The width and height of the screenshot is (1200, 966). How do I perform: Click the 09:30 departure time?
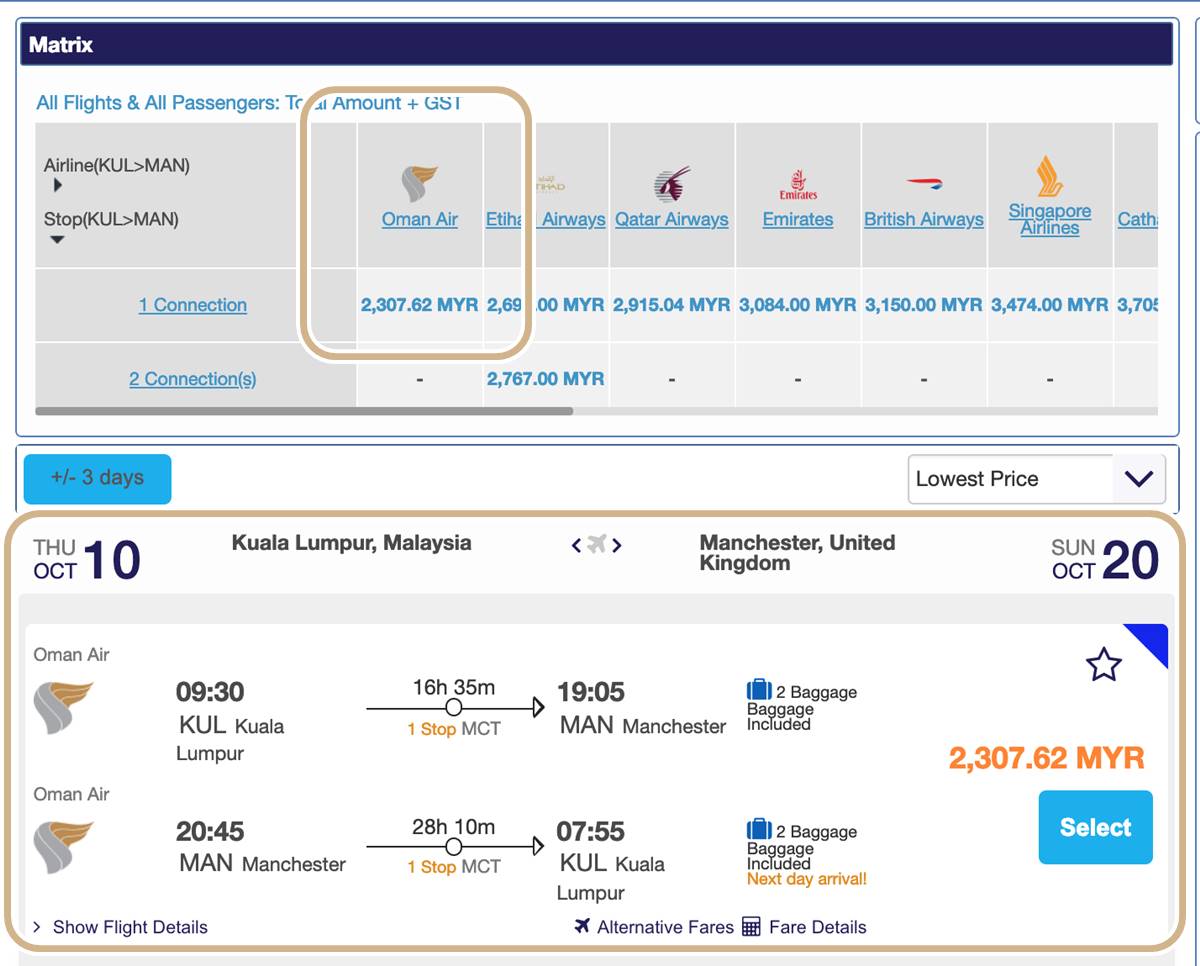[x=210, y=692]
